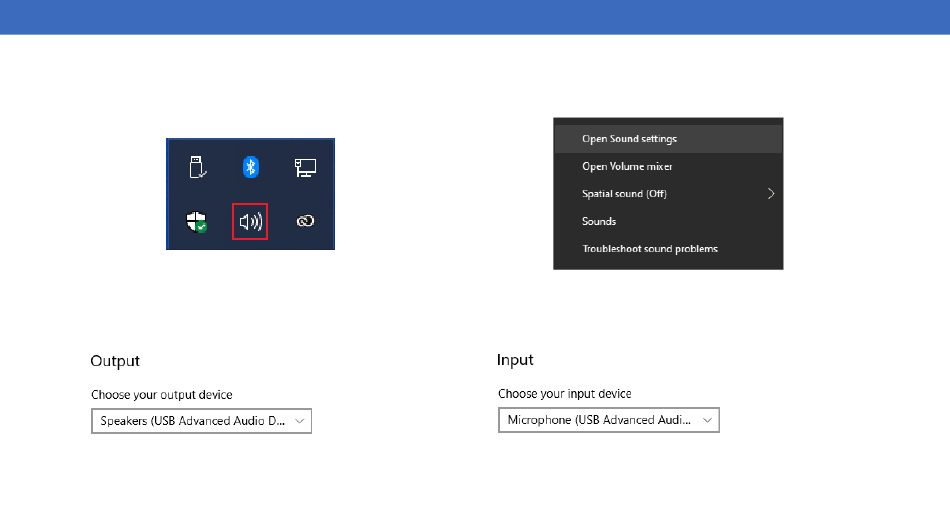Open the Microphone input device dropdown
The height and width of the screenshot is (518, 950).
(x=609, y=420)
